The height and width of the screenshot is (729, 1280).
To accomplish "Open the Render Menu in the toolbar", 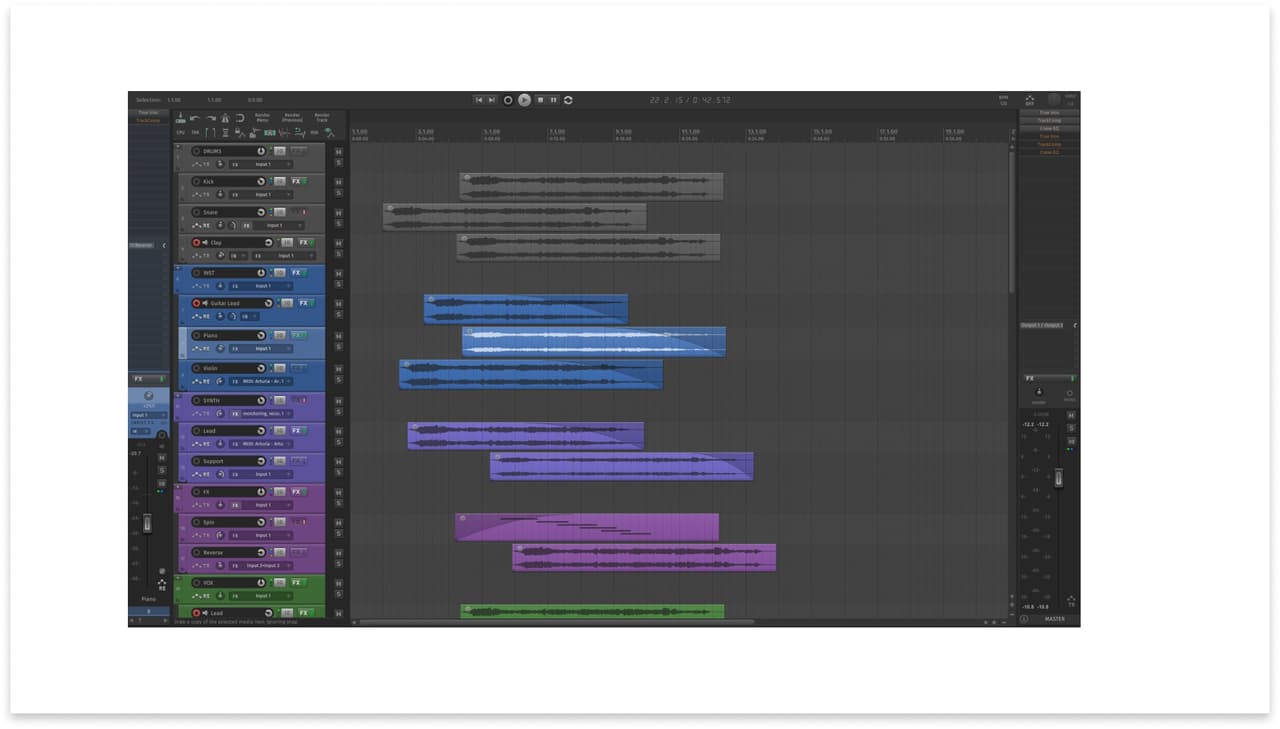I will pyautogui.click(x=262, y=118).
